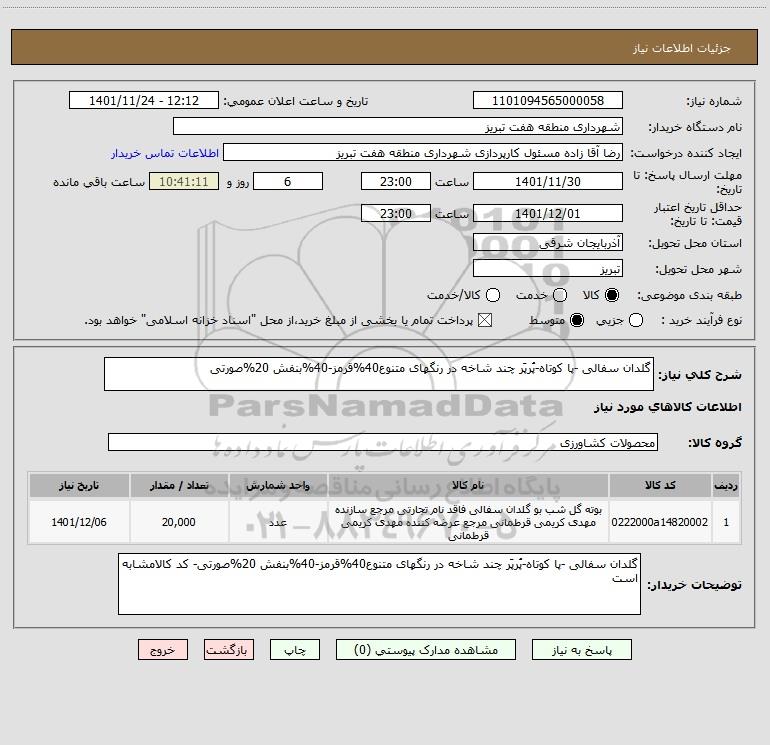Click the شرح کلی نیاز description box
This screenshot has width=770, height=745.
pyautogui.click(x=379, y=374)
